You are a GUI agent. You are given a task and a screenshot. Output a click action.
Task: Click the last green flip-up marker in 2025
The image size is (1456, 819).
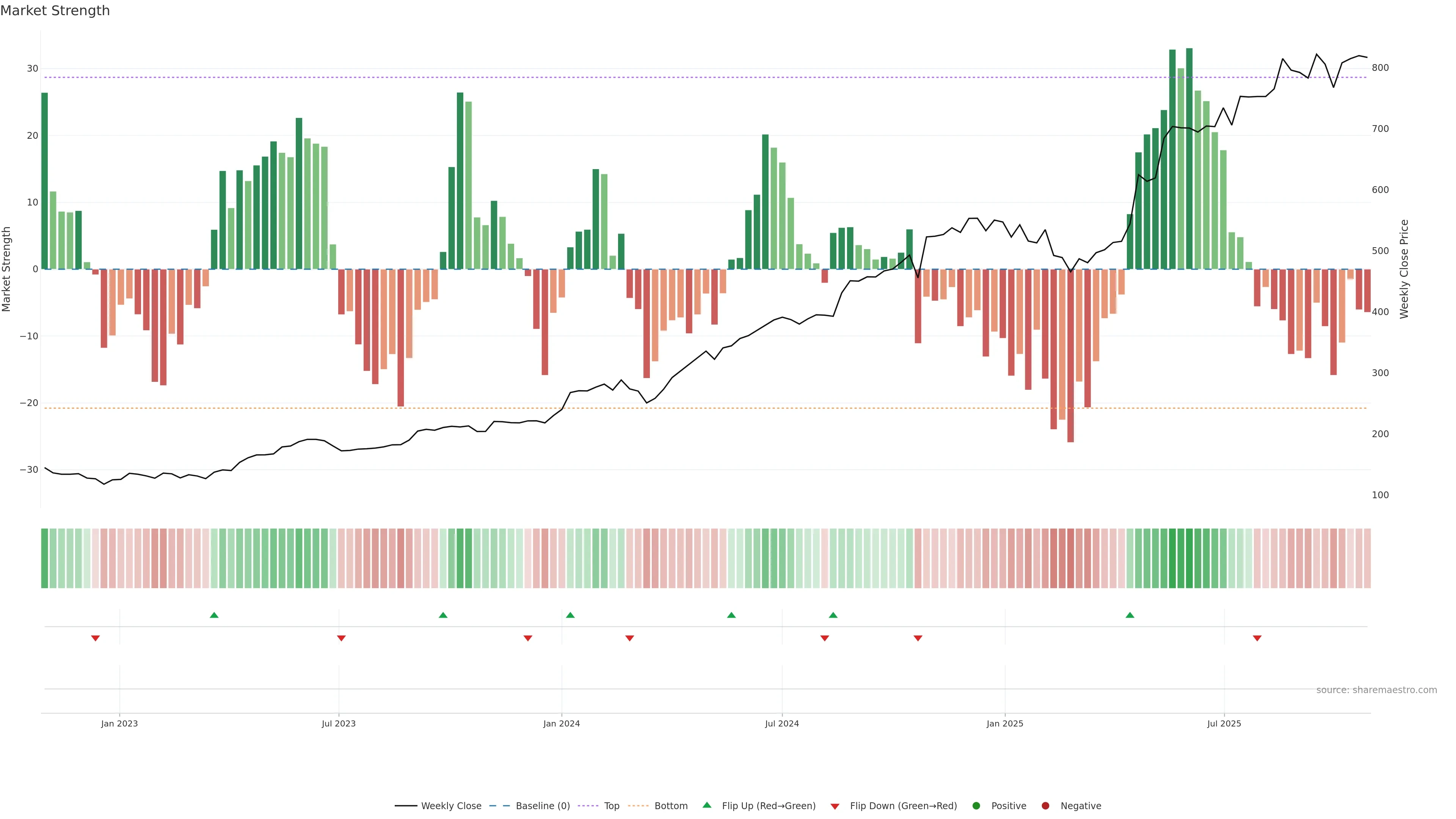tap(1130, 615)
